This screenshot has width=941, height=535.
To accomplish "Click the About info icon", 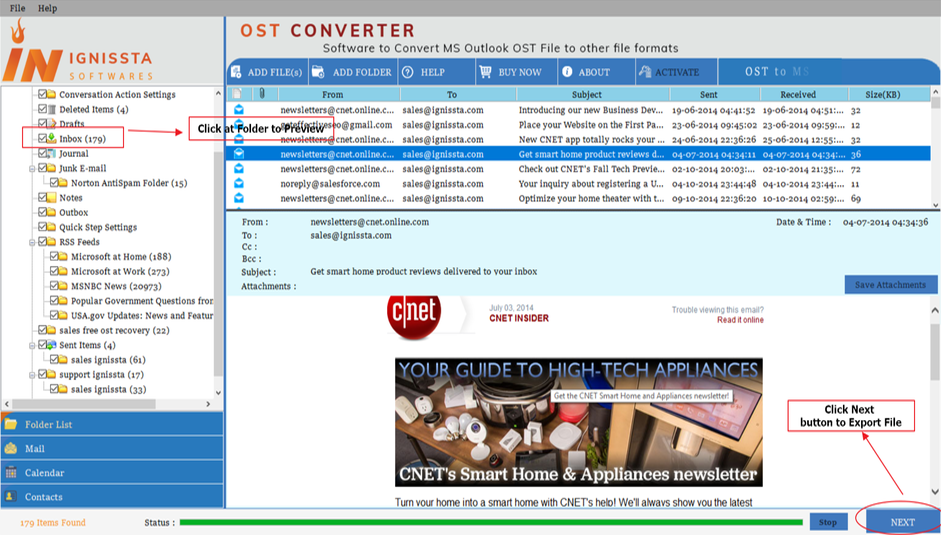I will [567, 71].
